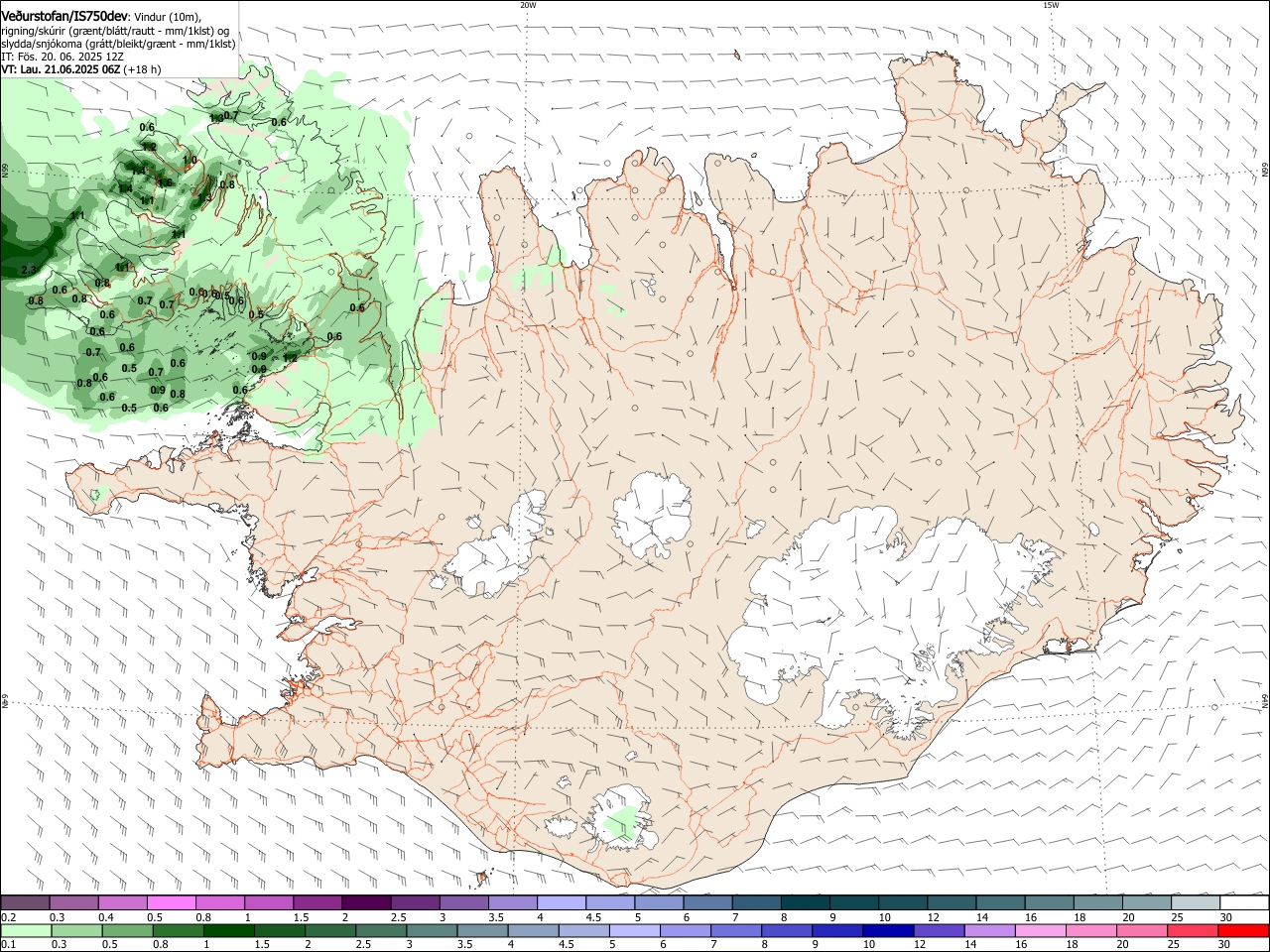Viewport: 1270px width, 952px height.
Task: Click the "2.3" precipitation value on the map
Action: 29,270
